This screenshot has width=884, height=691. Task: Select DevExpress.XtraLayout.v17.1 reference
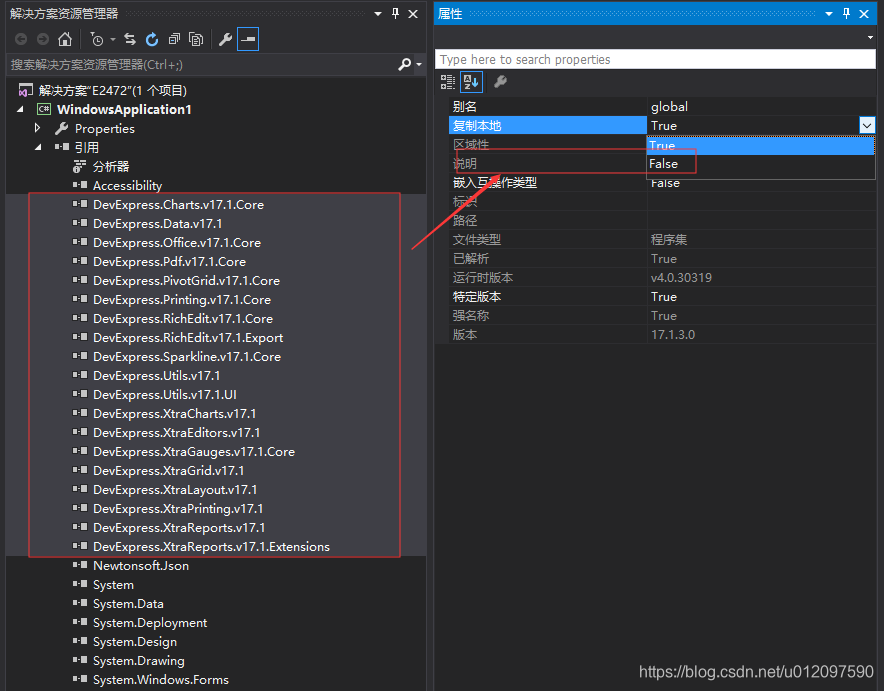pyautogui.click(x=175, y=489)
